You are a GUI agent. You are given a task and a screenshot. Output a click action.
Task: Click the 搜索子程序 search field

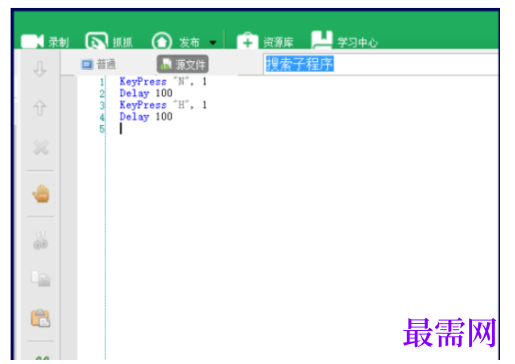point(381,64)
